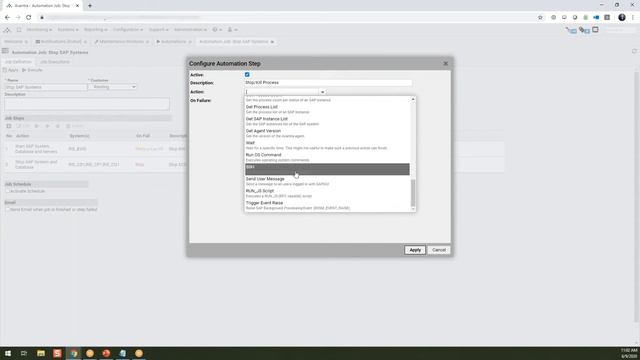This screenshot has height=360, width=640.
Task: Open a new browser tab
Action: (x=90, y=6)
